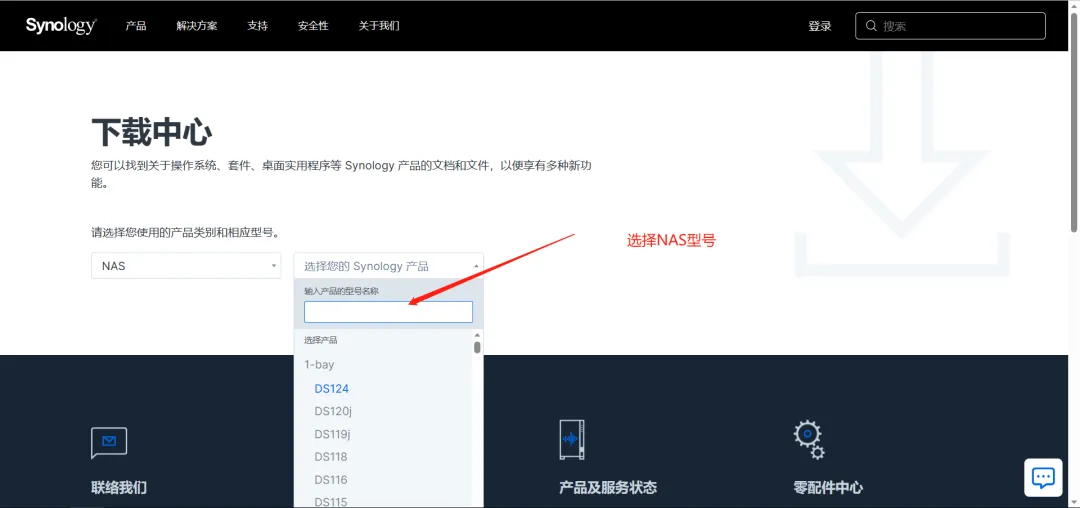Click the product list scrollbar thumb
The width and height of the screenshot is (1080, 508).
point(477,347)
